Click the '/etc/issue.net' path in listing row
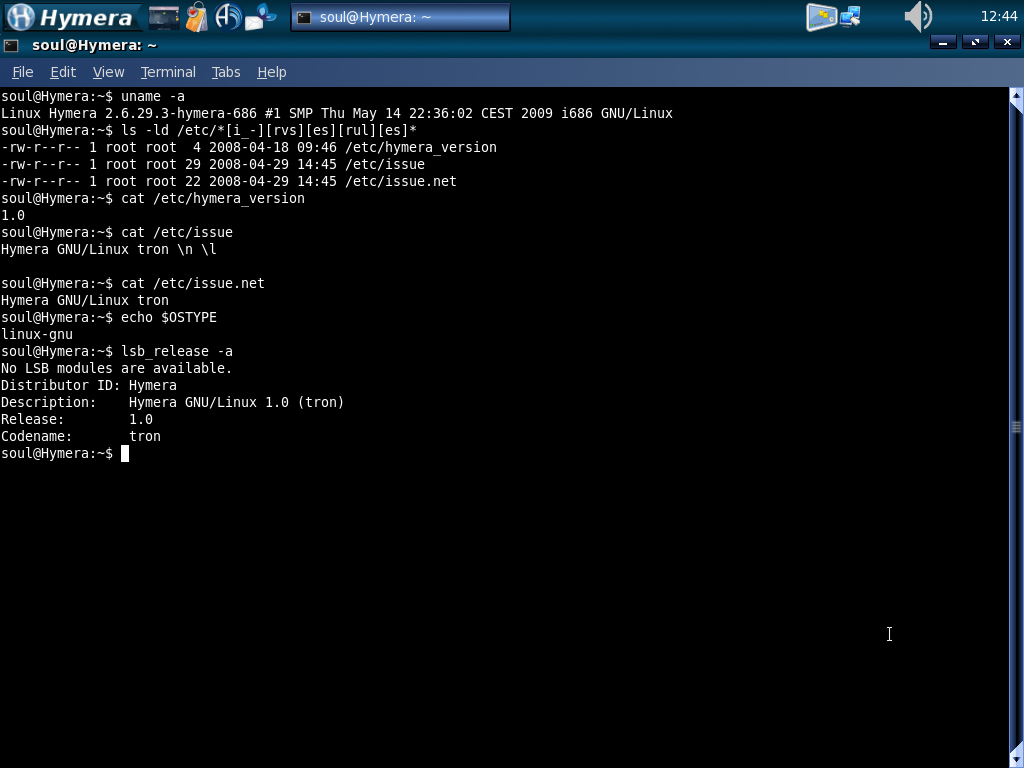The width and height of the screenshot is (1024, 768). click(401, 182)
